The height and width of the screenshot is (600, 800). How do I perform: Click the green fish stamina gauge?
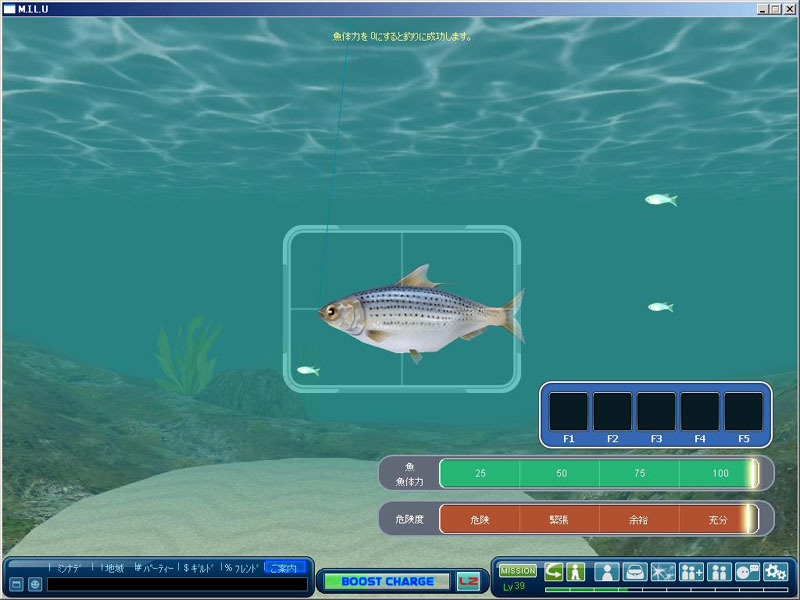(x=598, y=473)
